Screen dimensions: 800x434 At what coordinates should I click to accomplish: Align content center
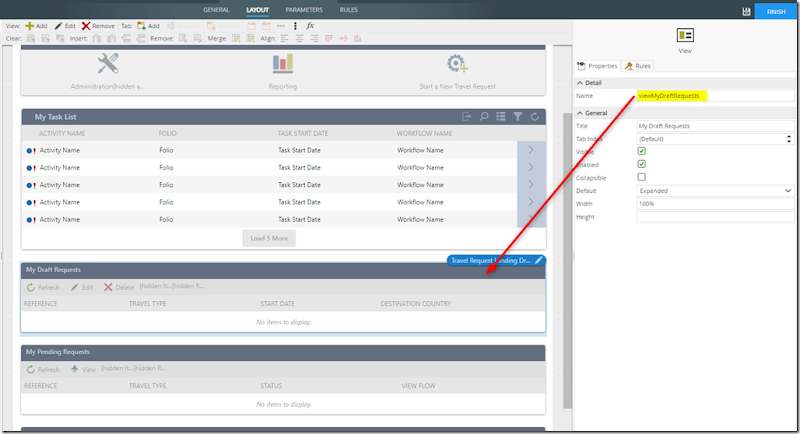(x=299, y=38)
